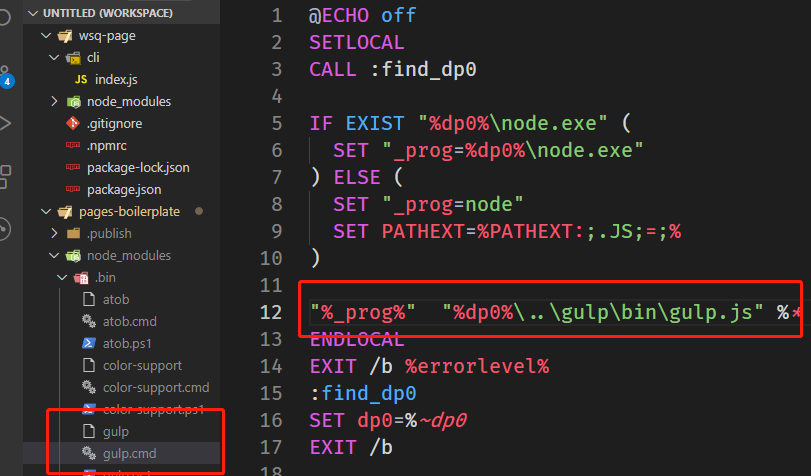
Task: Click the EXIT /b %errorlevel% code line
Action: 429,365
